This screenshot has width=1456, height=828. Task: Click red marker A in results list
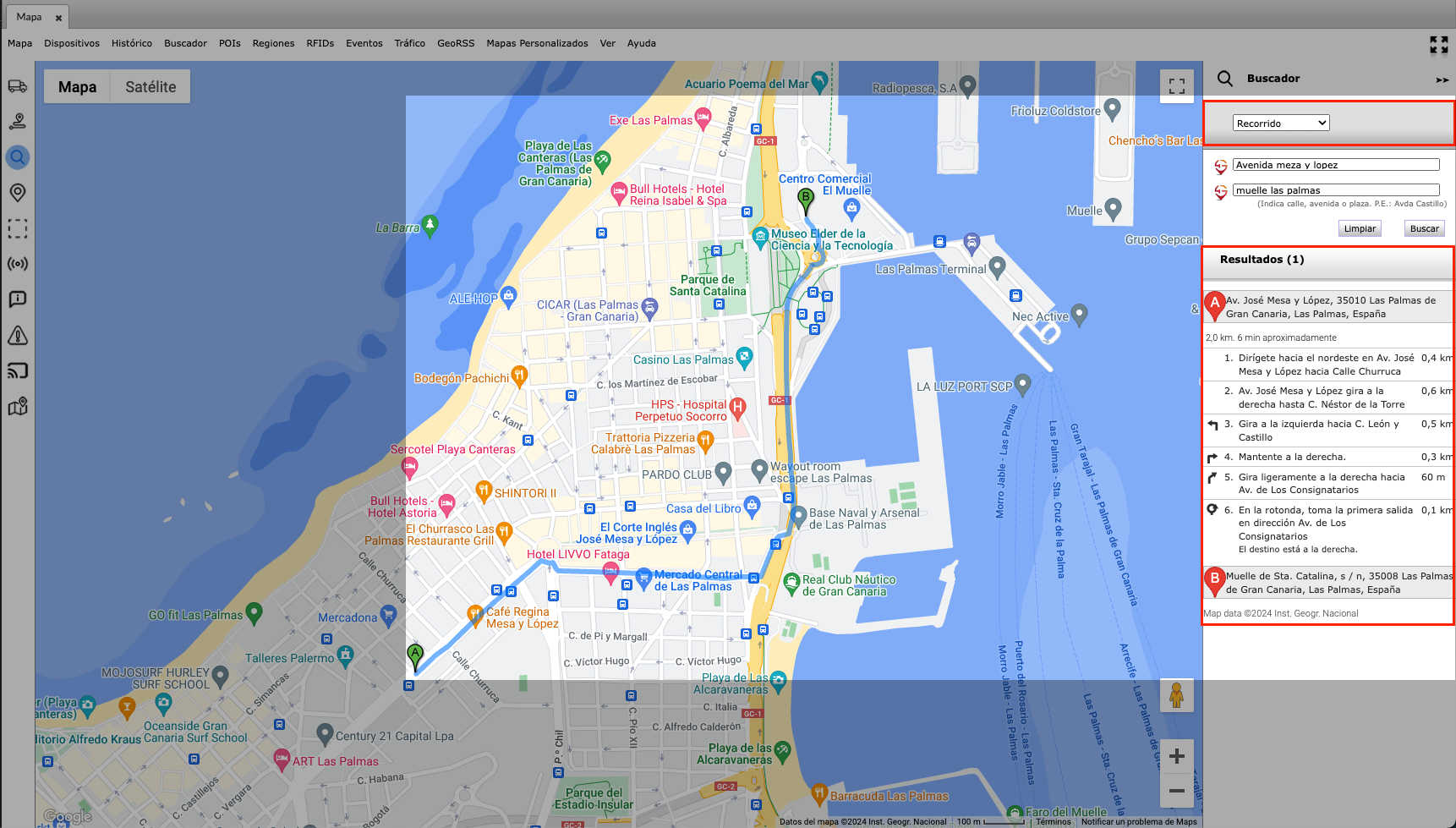1215,306
